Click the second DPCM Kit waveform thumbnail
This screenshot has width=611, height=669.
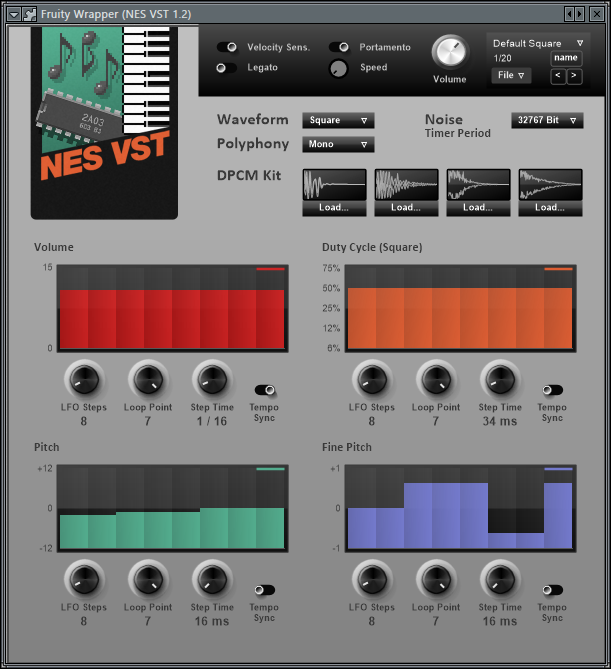(406, 185)
